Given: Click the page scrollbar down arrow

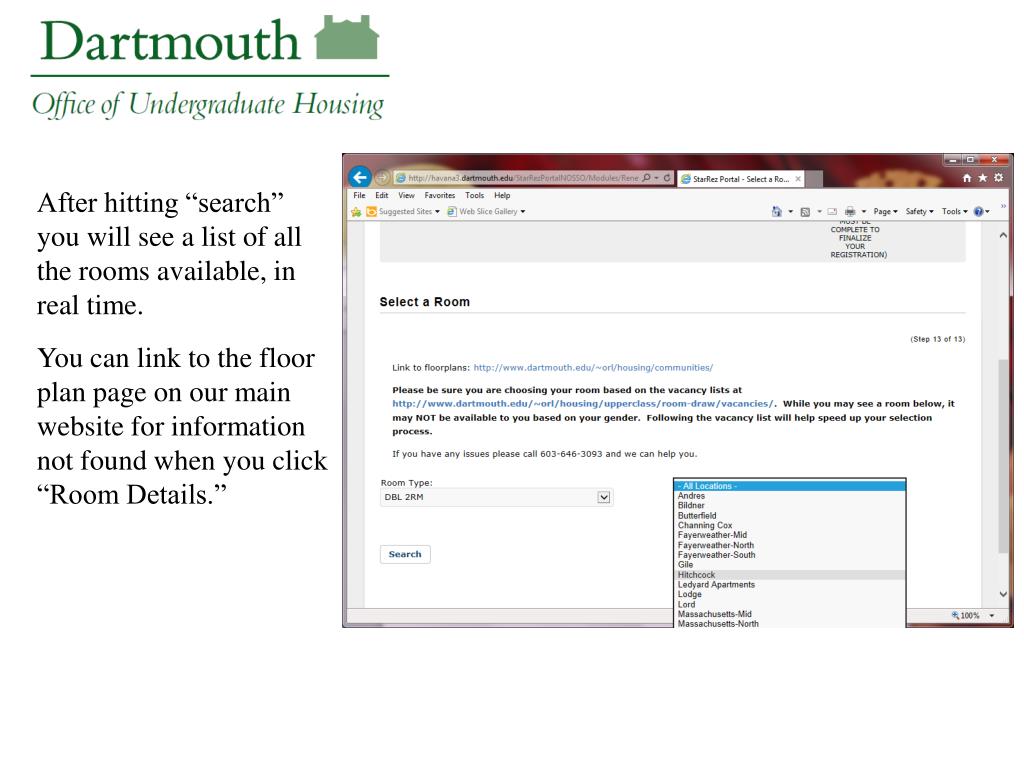Looking at the screenshot, I should tap(1003, 594).
